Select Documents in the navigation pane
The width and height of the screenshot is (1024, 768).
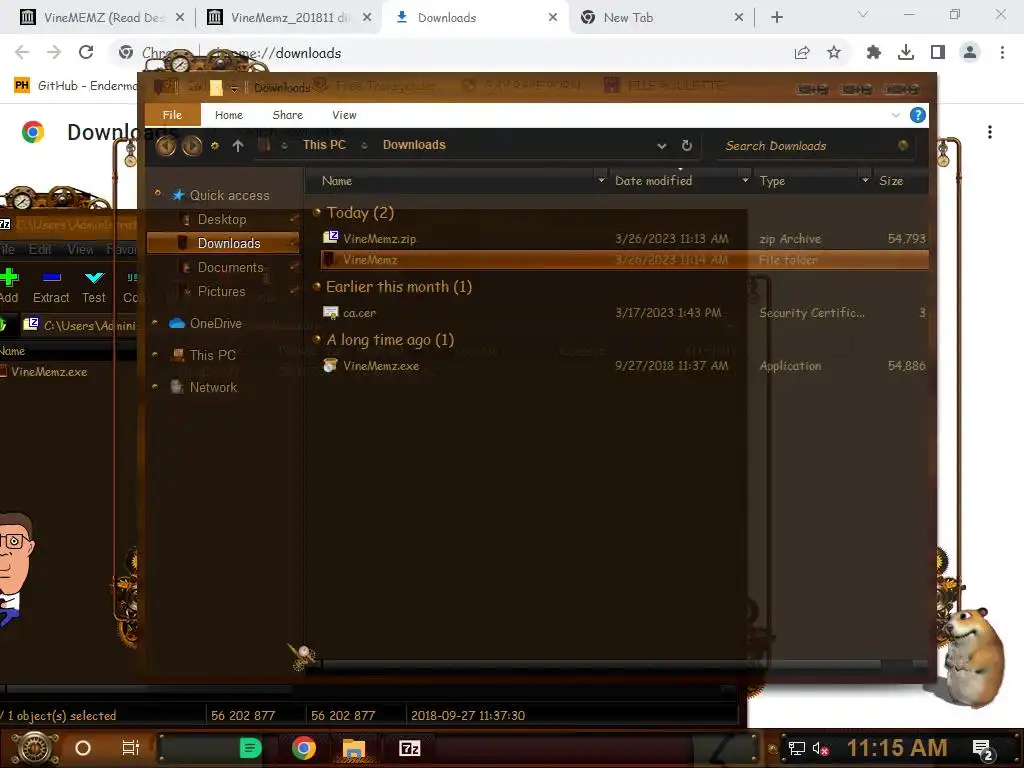tap(231, 267)
